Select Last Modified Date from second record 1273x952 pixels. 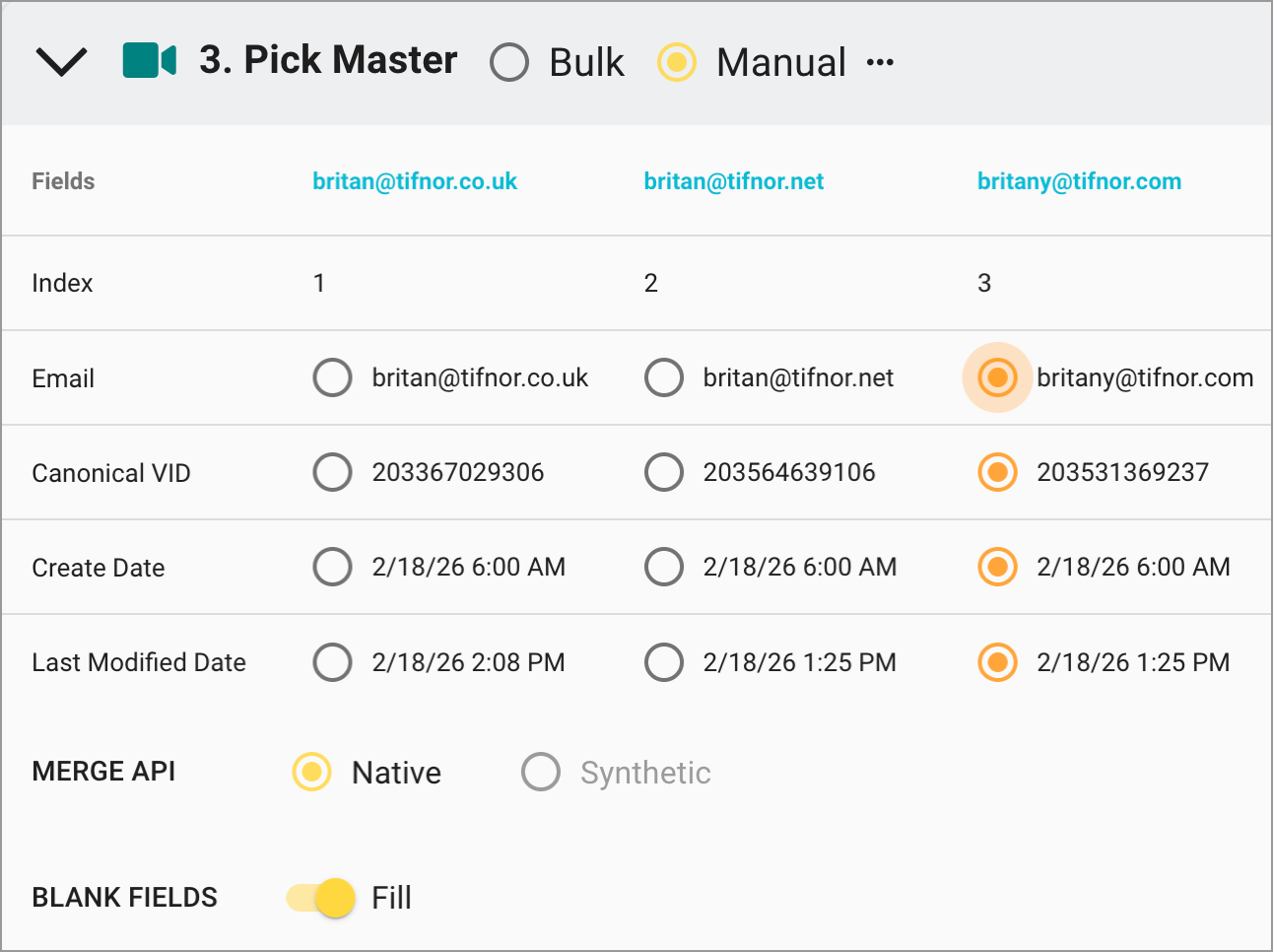664,662
